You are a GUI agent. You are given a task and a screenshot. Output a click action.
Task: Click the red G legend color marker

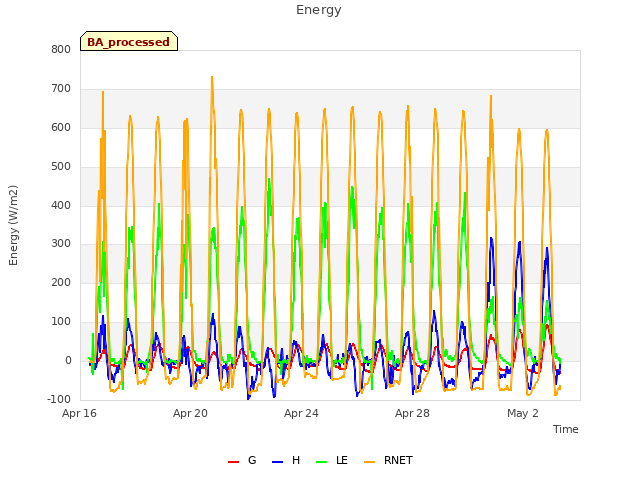[x=233, y=462]
